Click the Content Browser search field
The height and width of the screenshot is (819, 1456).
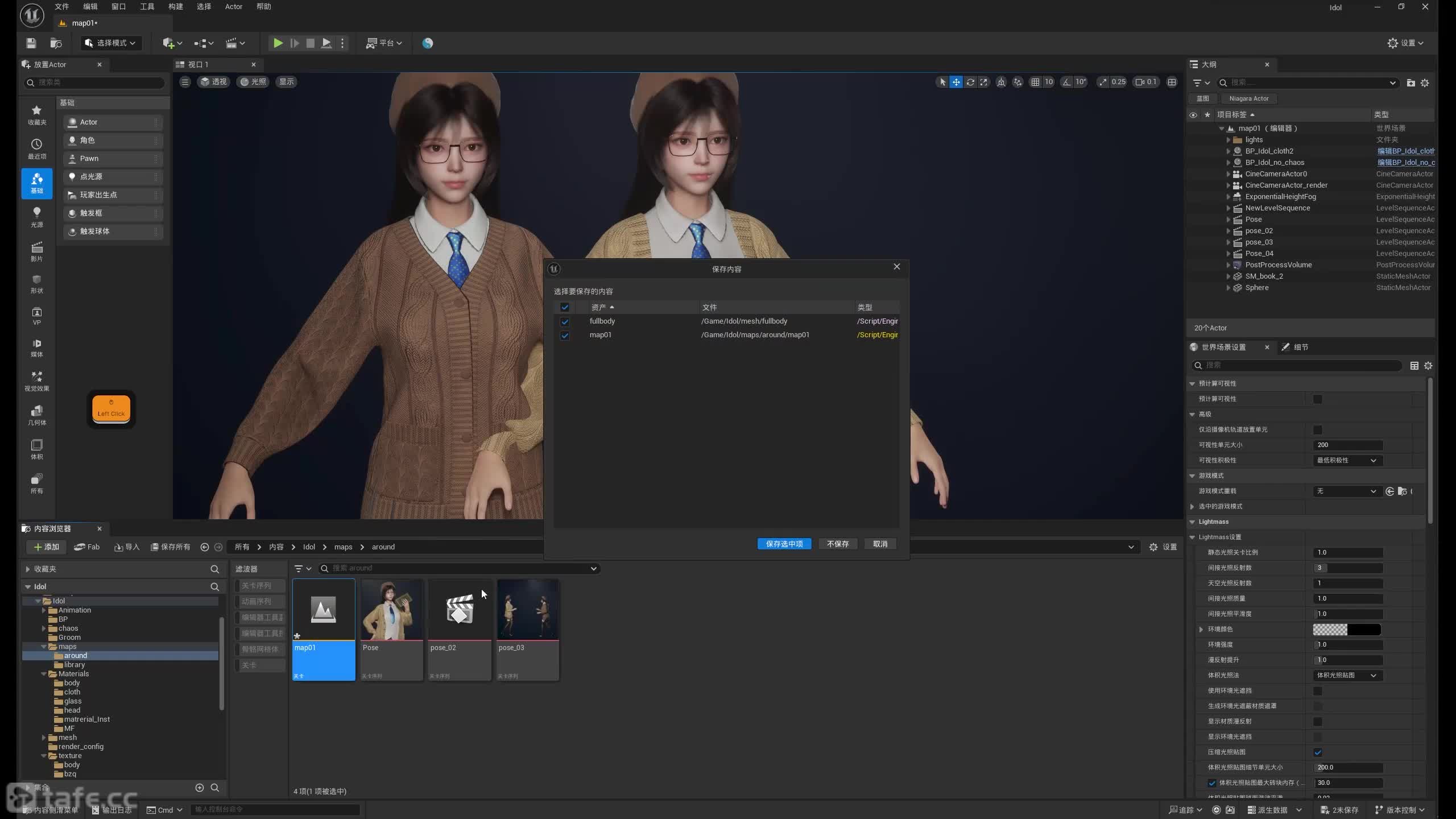460,569
